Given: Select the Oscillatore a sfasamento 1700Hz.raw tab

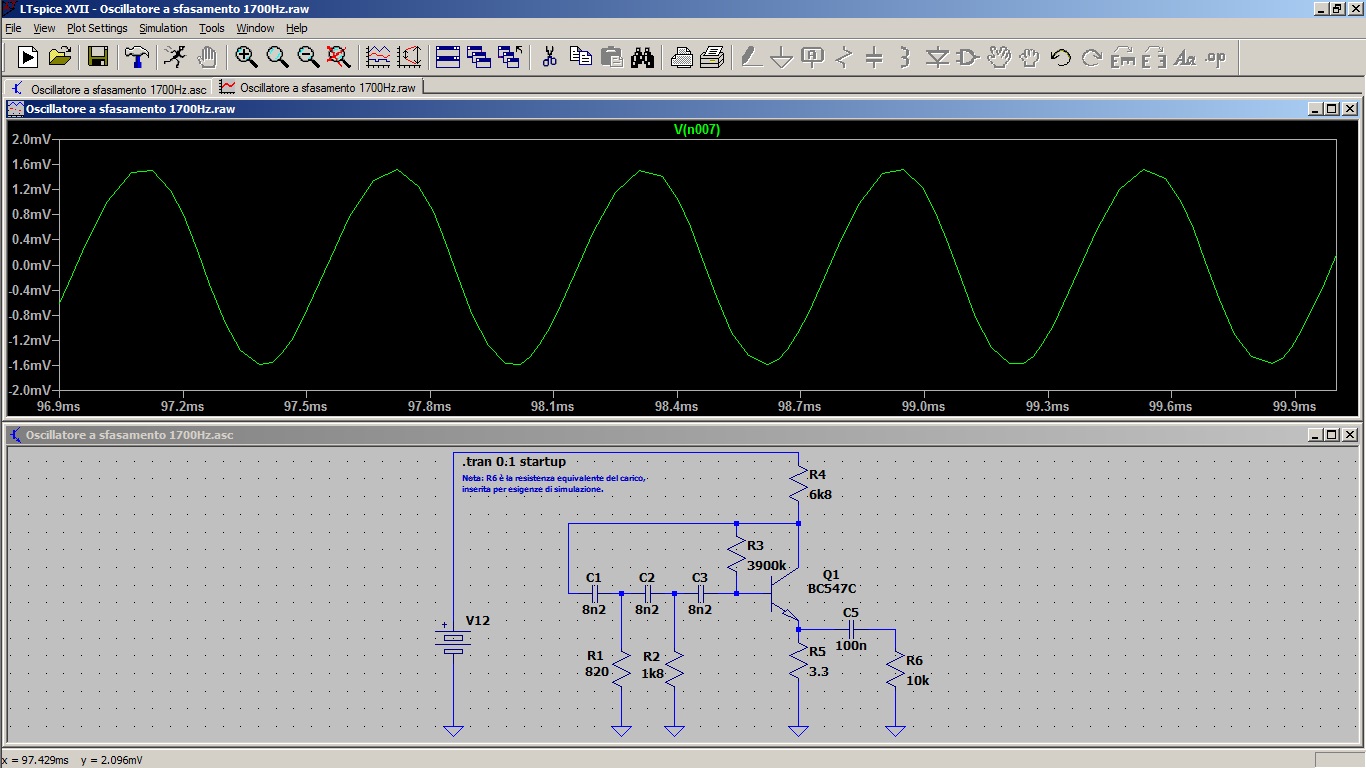Looking at the screenshot, I should [318, 88].
